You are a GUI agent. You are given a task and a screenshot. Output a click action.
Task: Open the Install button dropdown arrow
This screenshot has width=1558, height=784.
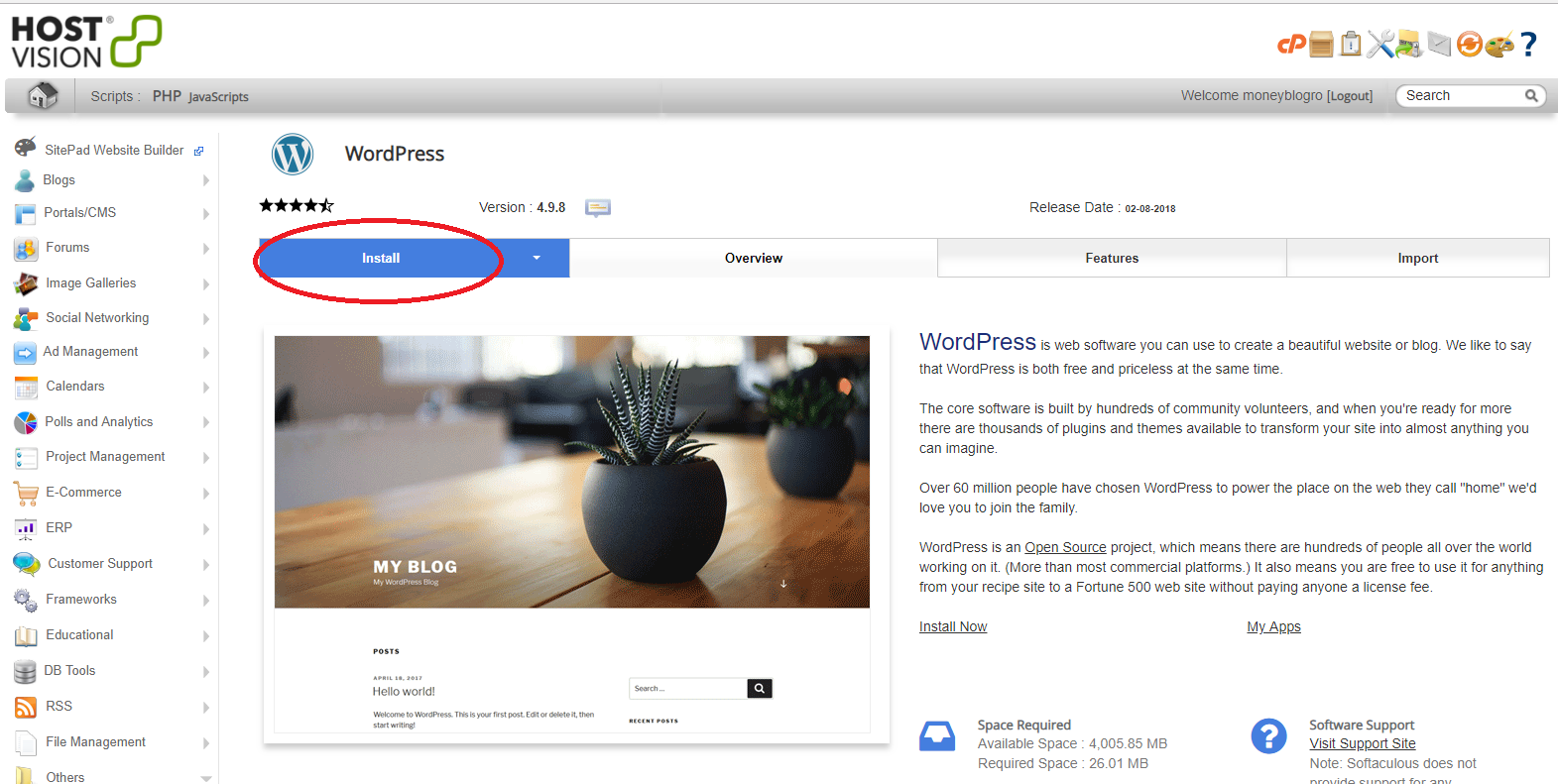click(537, 258)
